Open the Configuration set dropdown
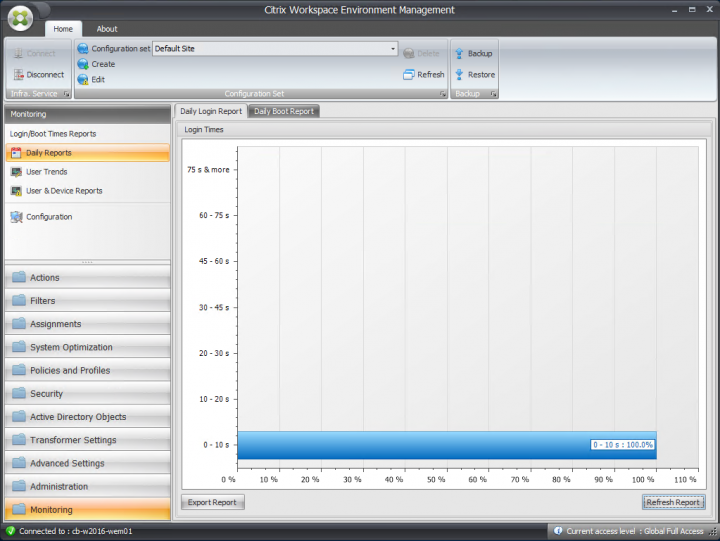The width and height of the screenshot is (720, 541). pos(393,48)
